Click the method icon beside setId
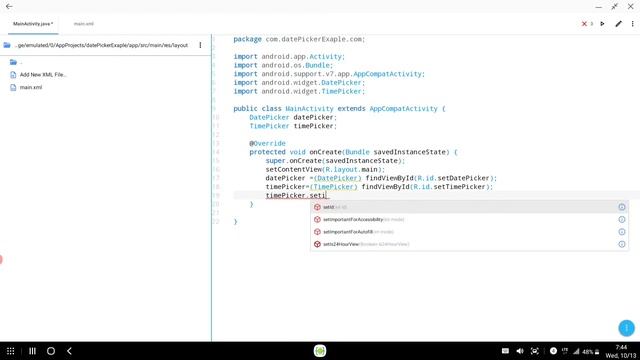This screenshot has width=640, height=360. [x=317, y=207]
